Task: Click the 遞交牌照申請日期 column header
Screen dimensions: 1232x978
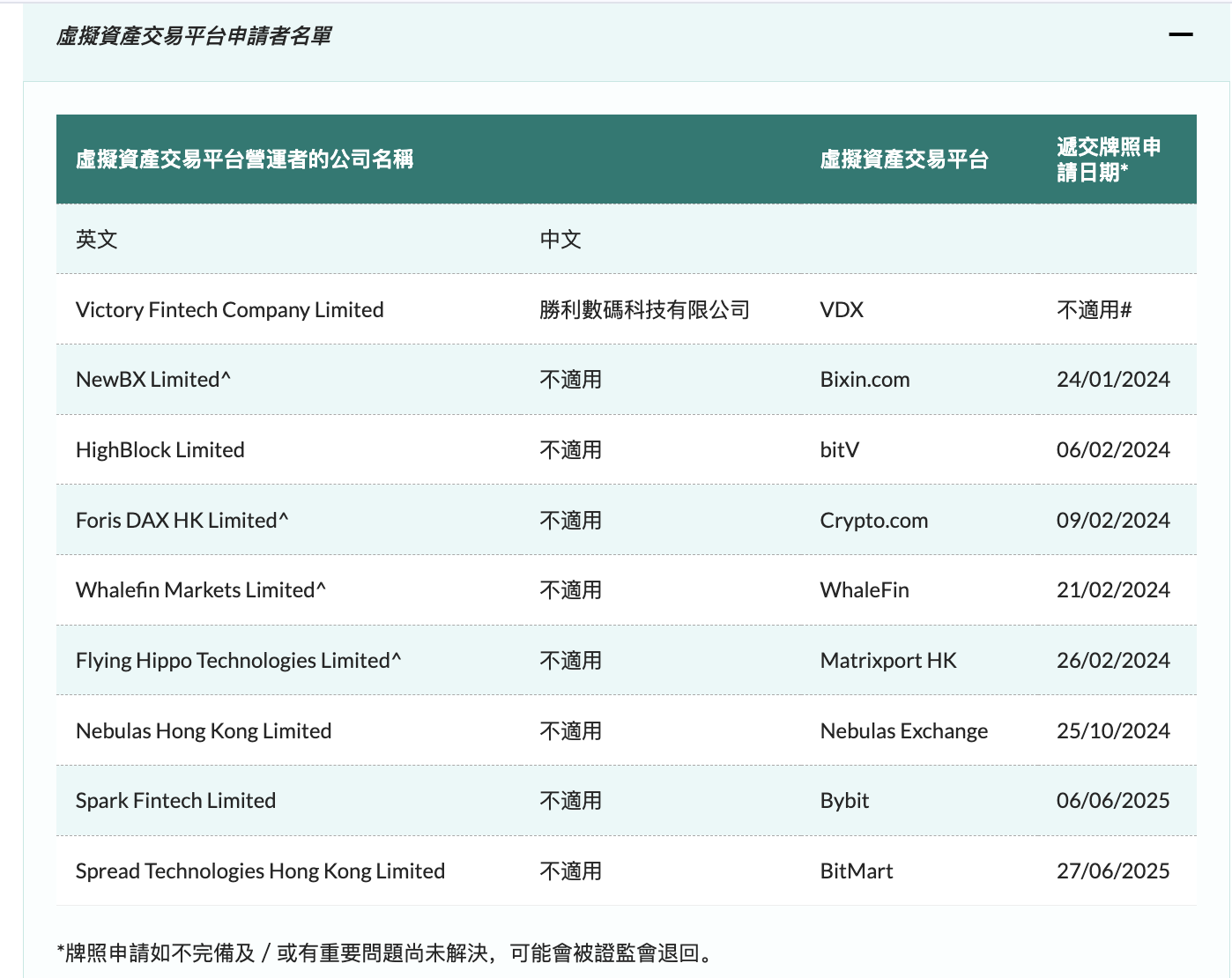Action: (x=1109, y=159)
